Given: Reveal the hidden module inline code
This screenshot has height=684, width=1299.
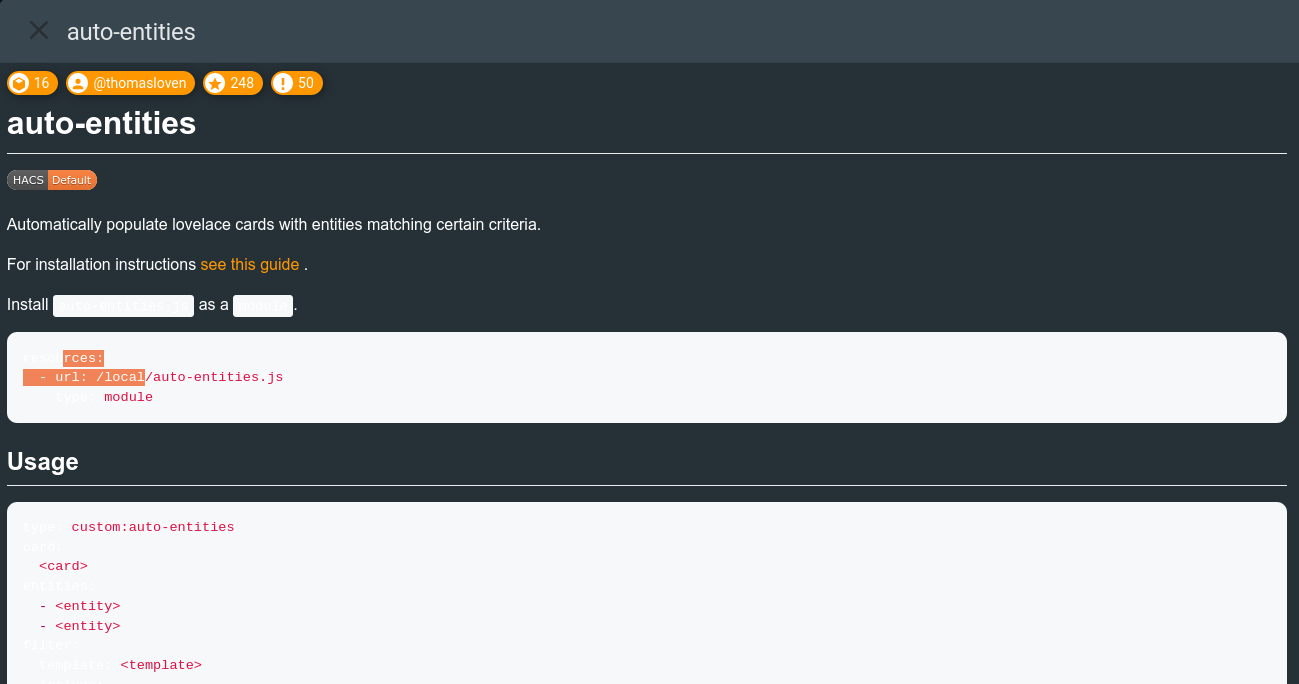Looking at the screenshot, I should click(x=262, y=305).
